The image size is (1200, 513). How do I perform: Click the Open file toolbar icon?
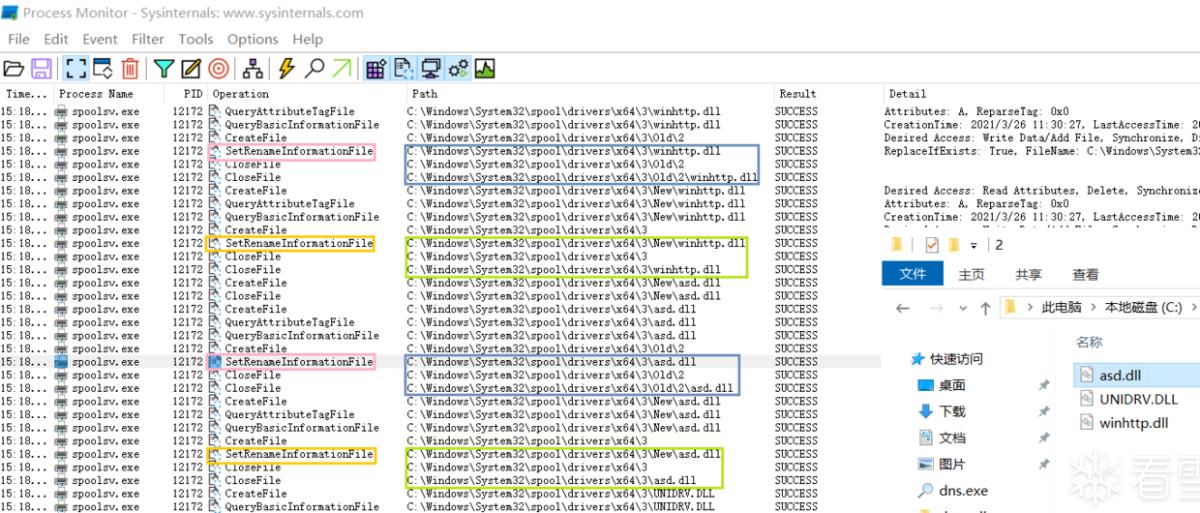click(13, 69)
